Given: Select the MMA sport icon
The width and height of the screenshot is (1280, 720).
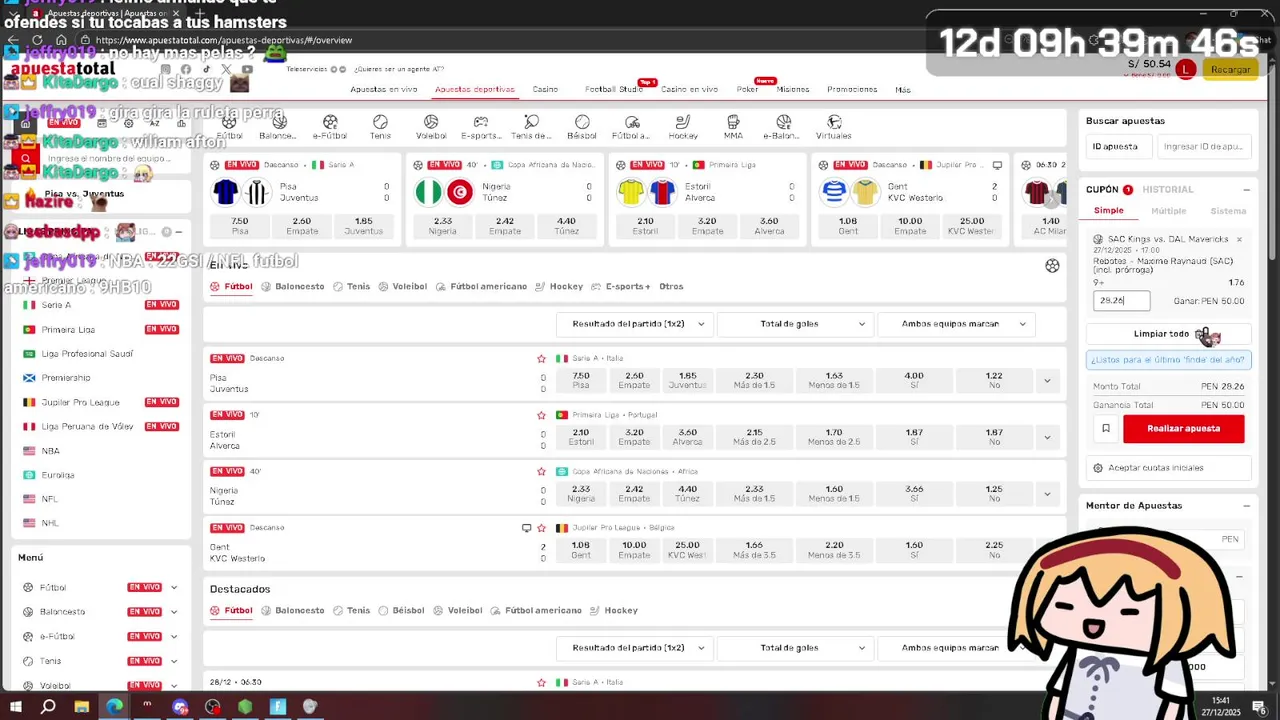Looking at the screenshot, I should click(x=733, y=127).
